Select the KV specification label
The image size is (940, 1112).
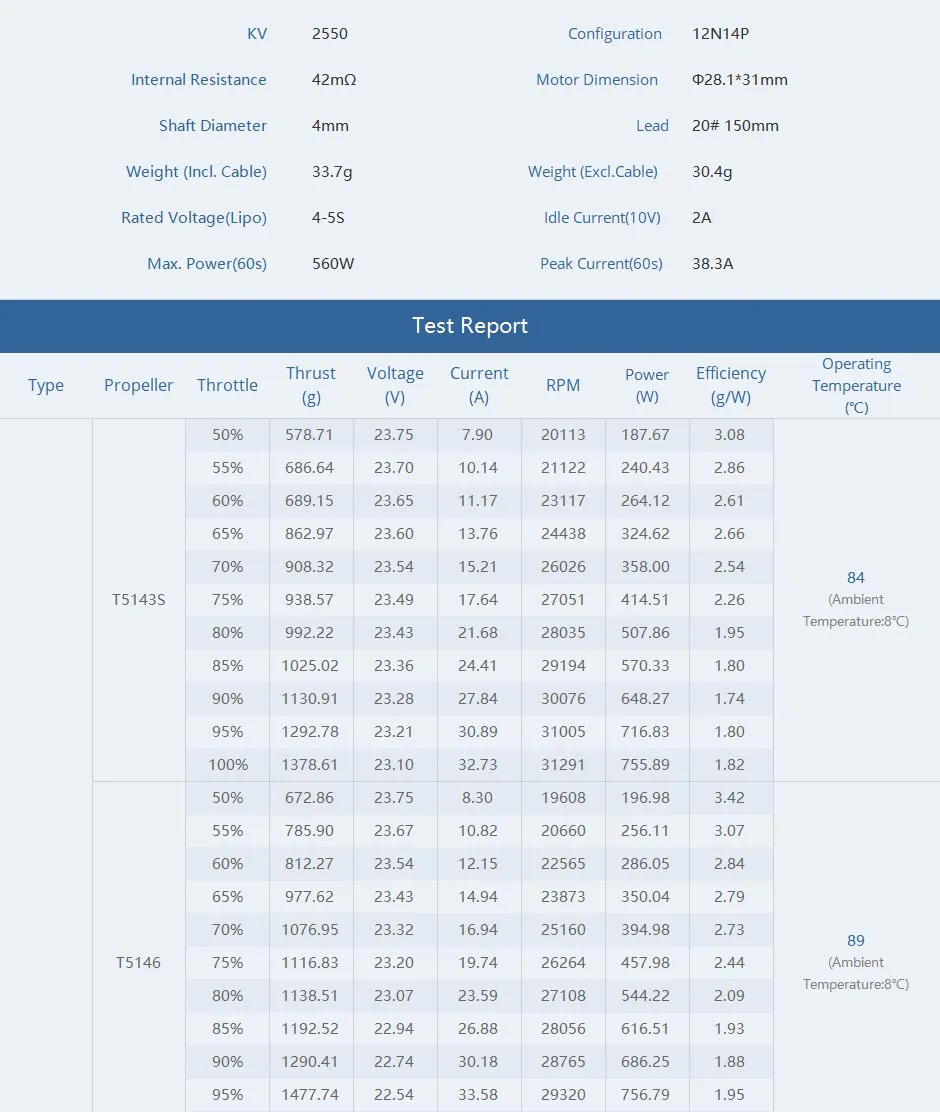[x=257, y=33]
